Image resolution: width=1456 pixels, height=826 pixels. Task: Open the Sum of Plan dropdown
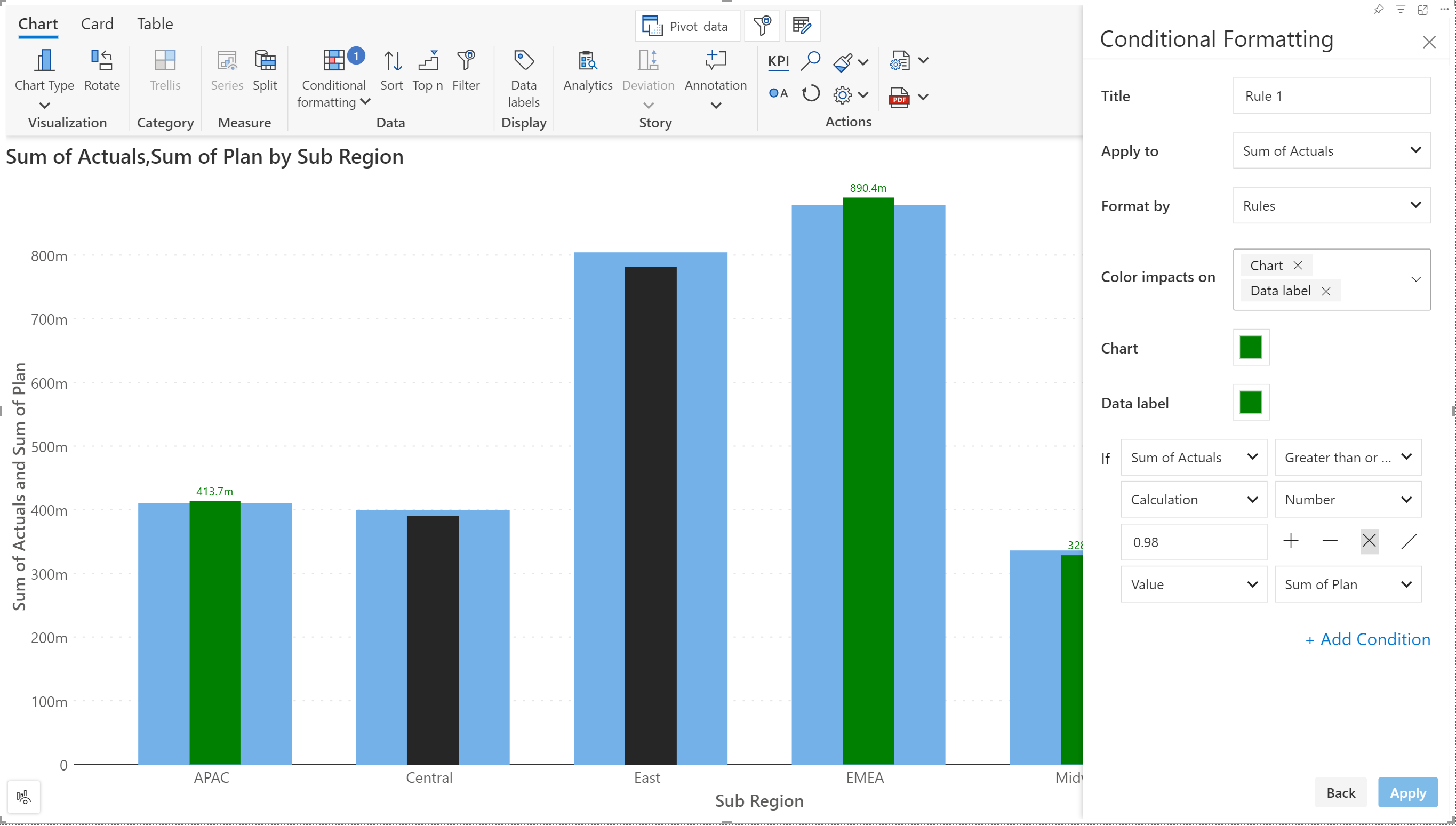pos(1348,584)
